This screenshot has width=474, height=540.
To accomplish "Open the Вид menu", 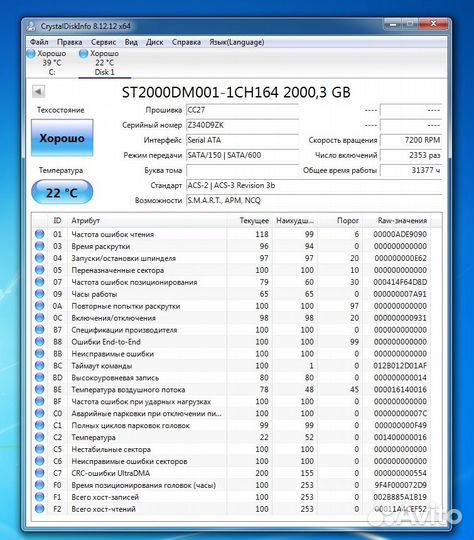I will pos(131,42).
